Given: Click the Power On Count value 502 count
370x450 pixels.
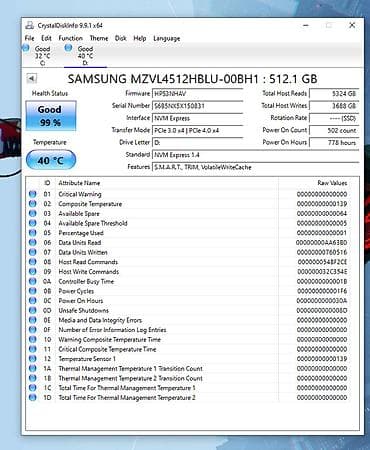Looking at the screenshot, I should (x=334, y=130).
